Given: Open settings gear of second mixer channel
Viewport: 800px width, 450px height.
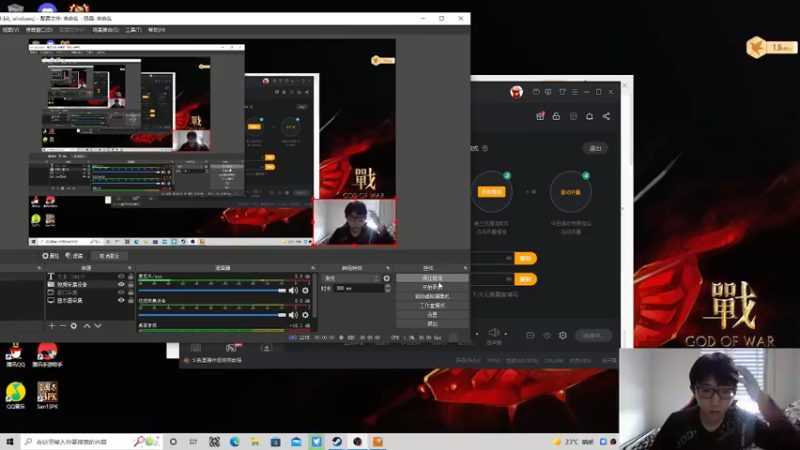Looking at the screenshot, I should [x=305, y=315].
